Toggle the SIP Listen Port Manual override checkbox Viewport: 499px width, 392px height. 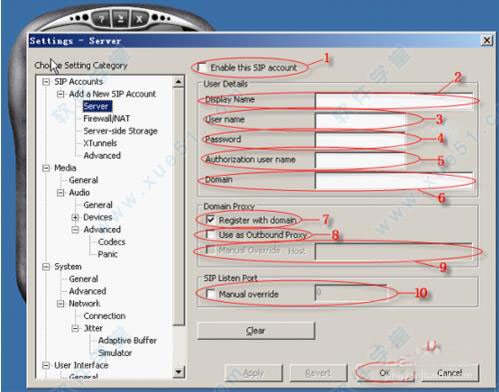210,294
